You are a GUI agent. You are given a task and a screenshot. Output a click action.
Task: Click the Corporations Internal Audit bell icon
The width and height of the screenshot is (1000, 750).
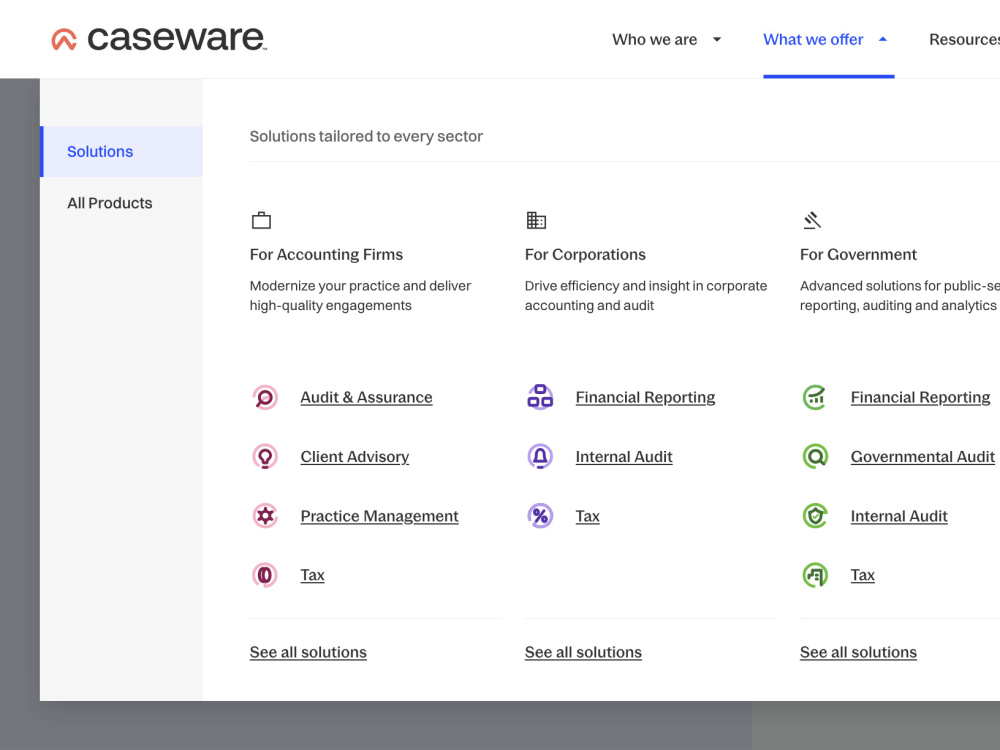[x=540, y=457]
